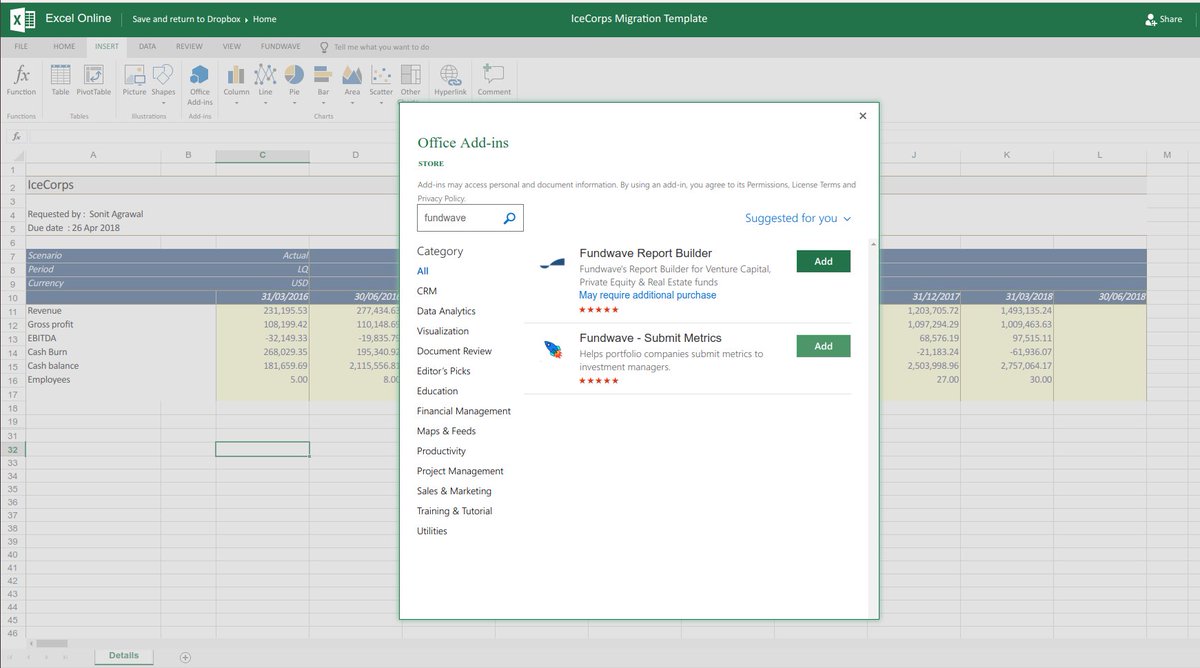
Task: Add a new sheet with plus icon
Action: (x=185, y=657)
